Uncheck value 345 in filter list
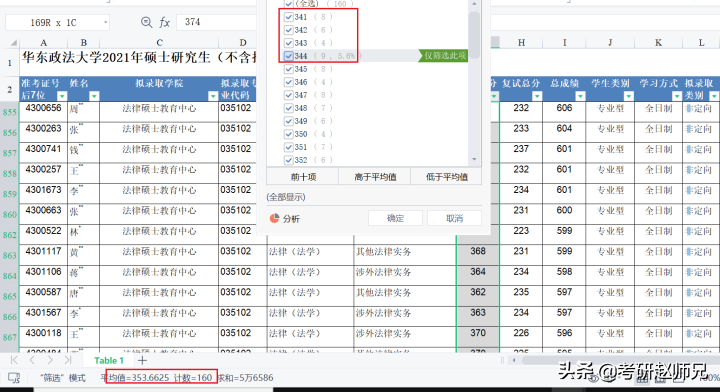 288,69
